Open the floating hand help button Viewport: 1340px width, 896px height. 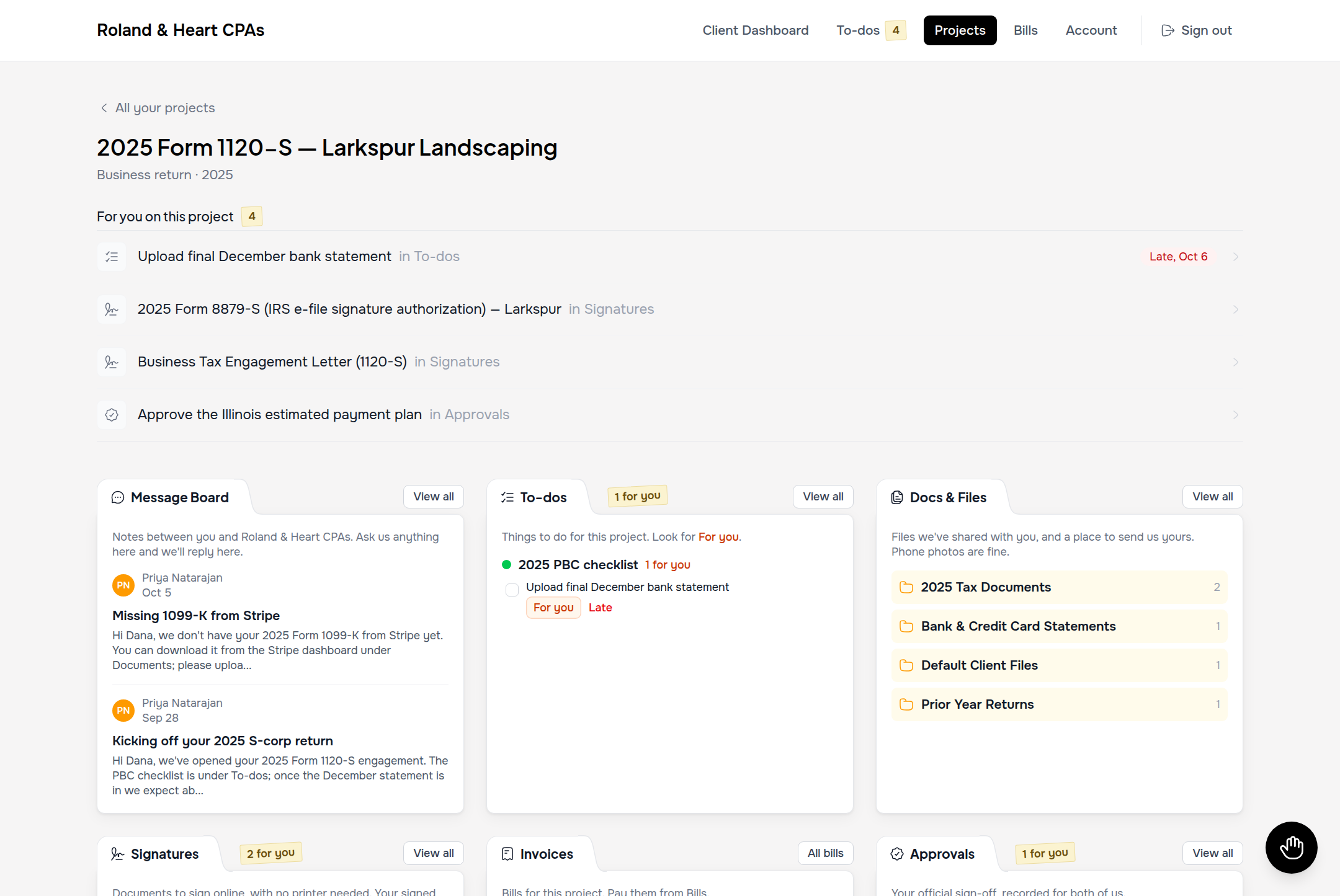pyautogui.click(x=1292, y=848)
